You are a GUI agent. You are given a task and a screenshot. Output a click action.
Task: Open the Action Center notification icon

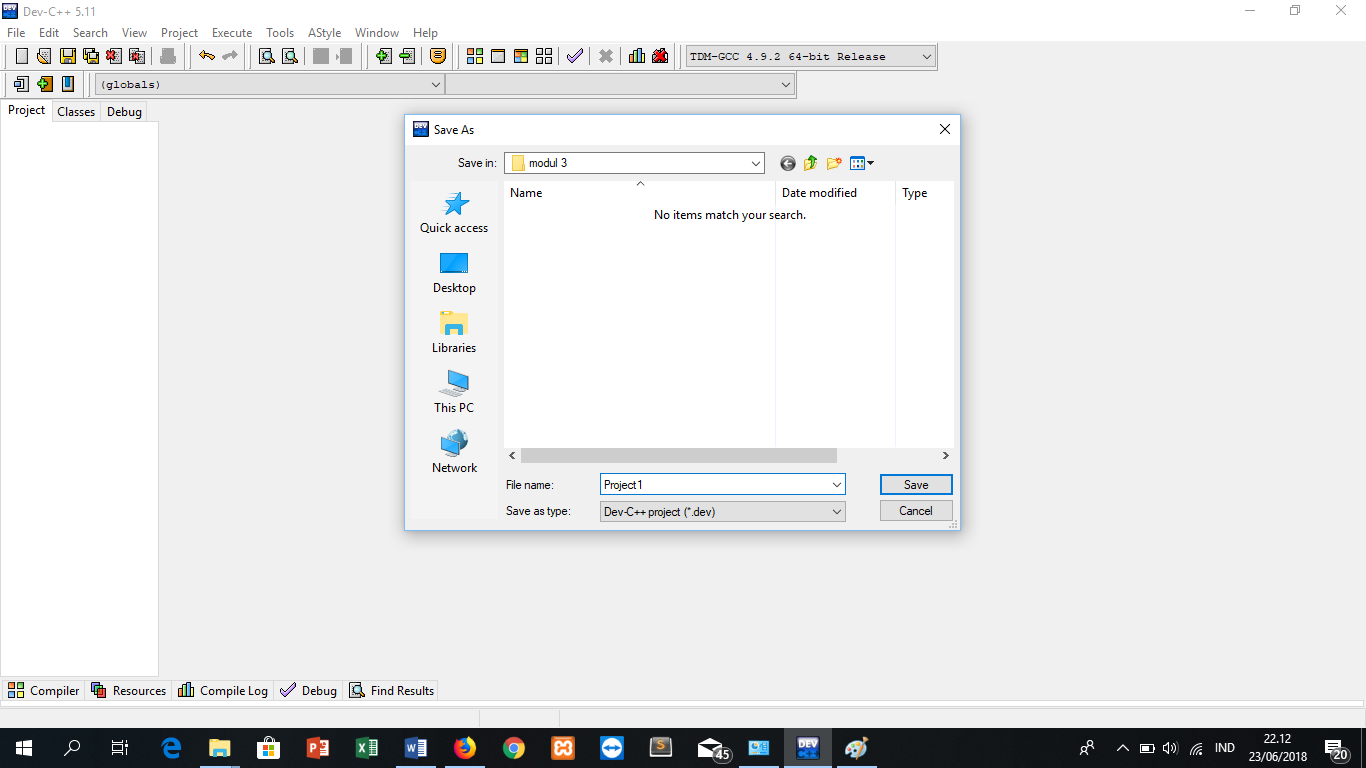(1336, 748)
